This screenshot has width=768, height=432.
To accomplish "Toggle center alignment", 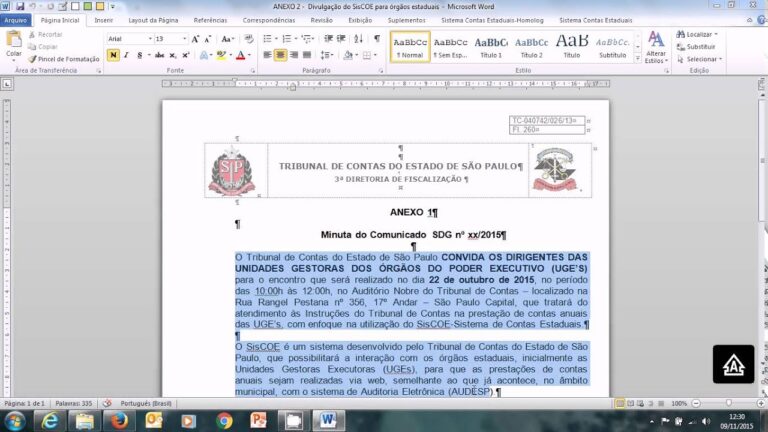I will tap(281, 55).
